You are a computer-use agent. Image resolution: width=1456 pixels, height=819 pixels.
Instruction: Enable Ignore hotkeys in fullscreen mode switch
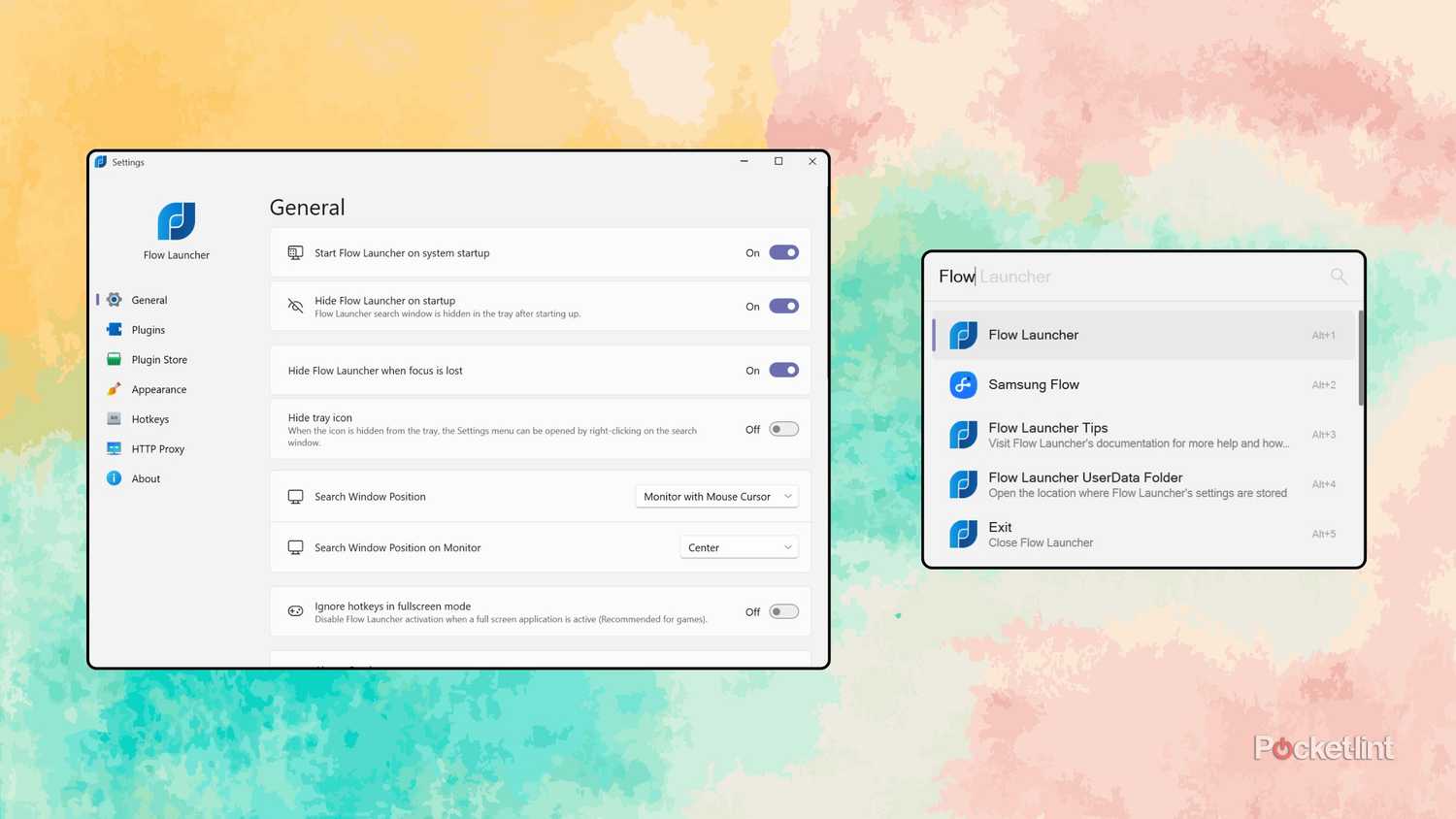783,611
